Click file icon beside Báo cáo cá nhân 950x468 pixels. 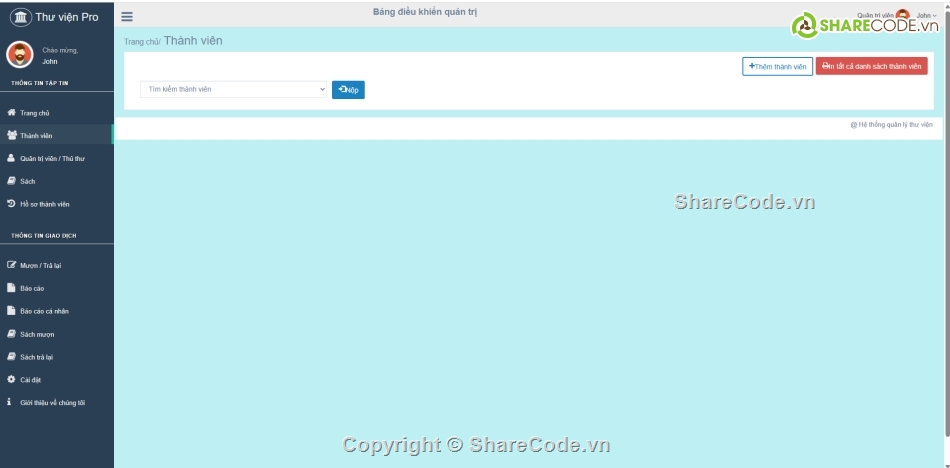click(x=11, y=310)
